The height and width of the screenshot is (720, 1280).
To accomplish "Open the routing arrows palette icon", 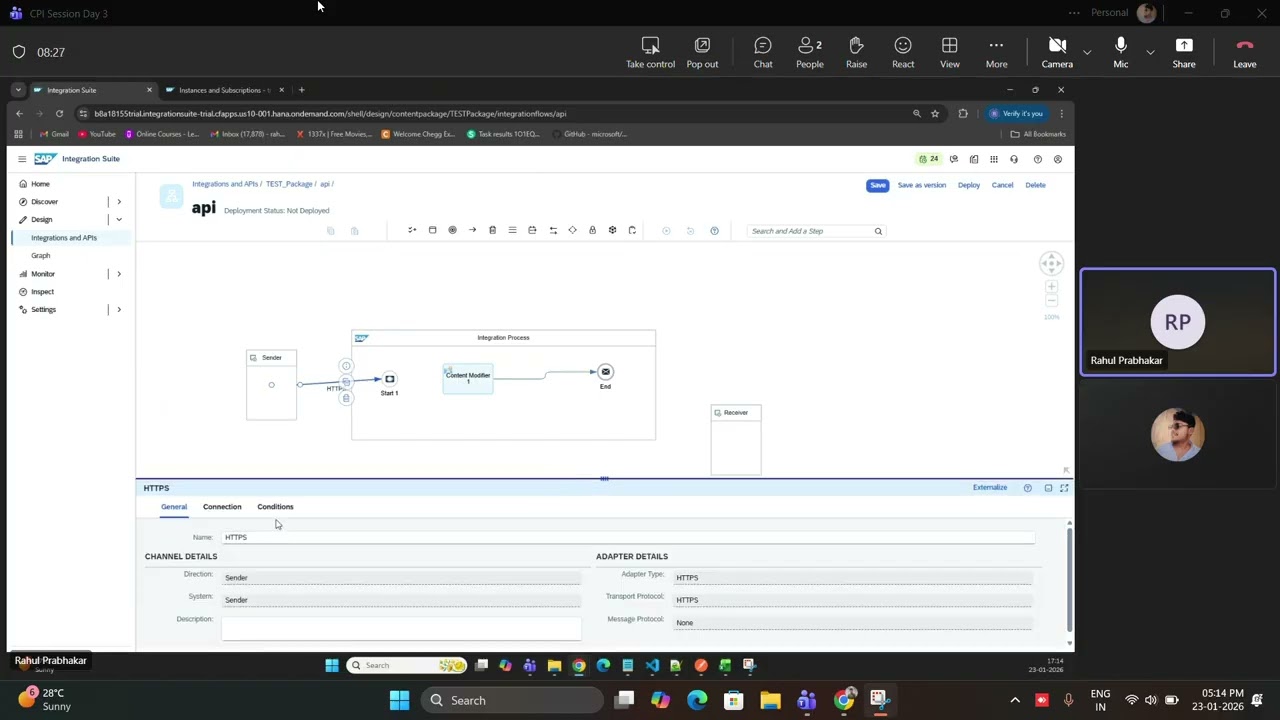I will [x=552, y=231].
